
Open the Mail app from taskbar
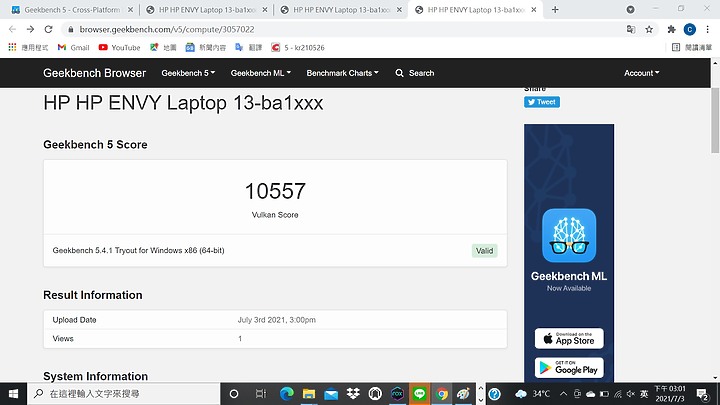point(331,394)
